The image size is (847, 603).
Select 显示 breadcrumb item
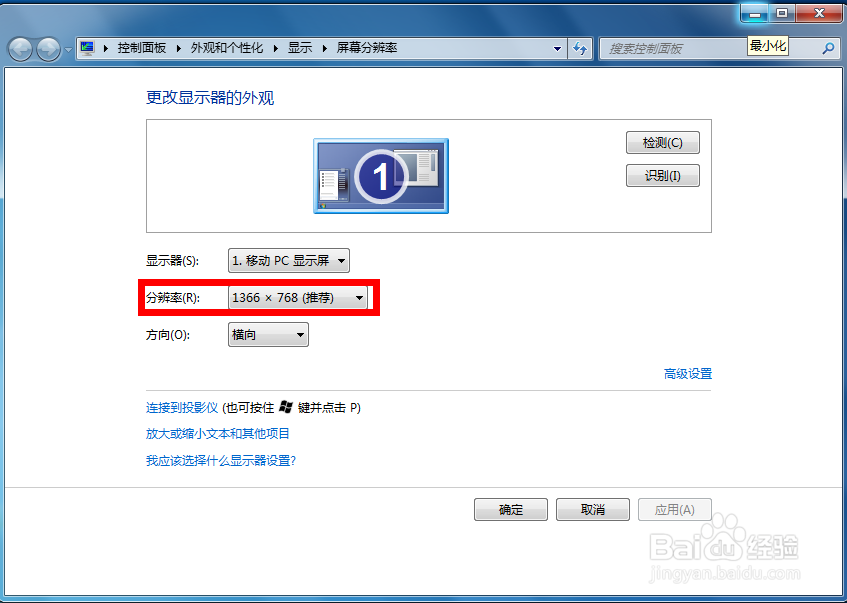[300, 48]
